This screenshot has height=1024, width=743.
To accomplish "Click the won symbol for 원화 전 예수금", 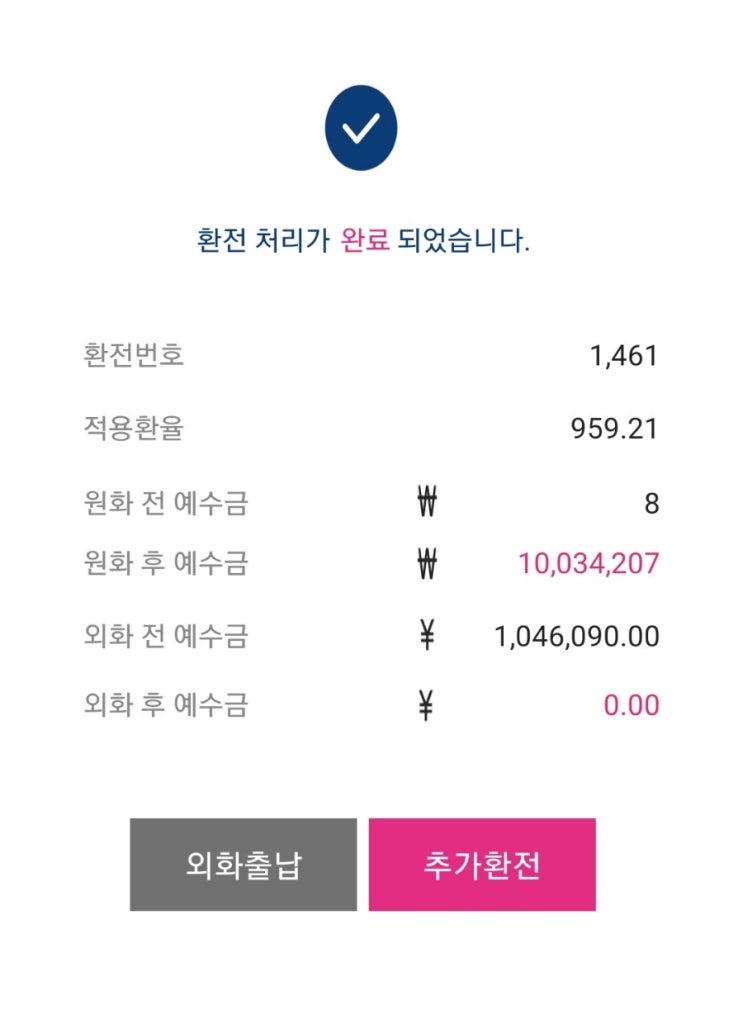I will coord(427,503).
